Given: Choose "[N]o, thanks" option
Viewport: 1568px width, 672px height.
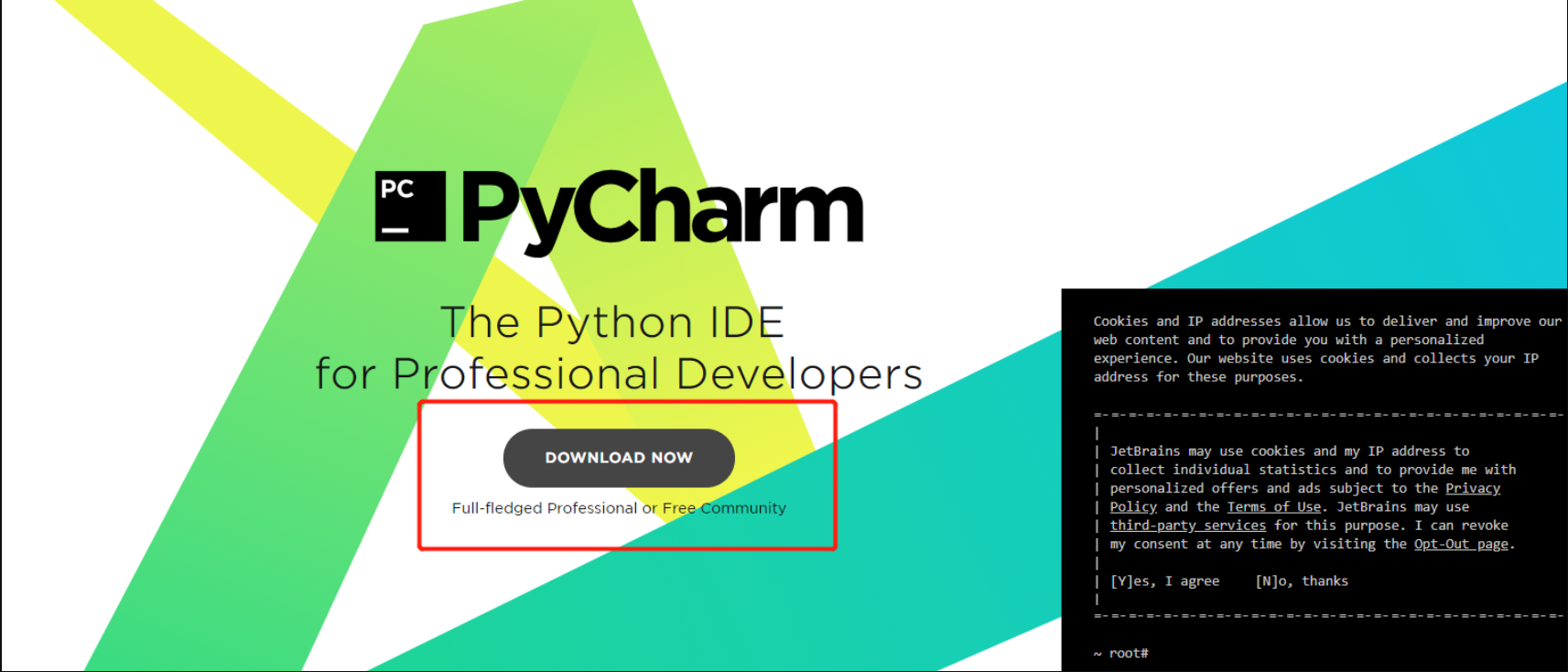Looking at the screenshot, I should (x=1302, y=581).
